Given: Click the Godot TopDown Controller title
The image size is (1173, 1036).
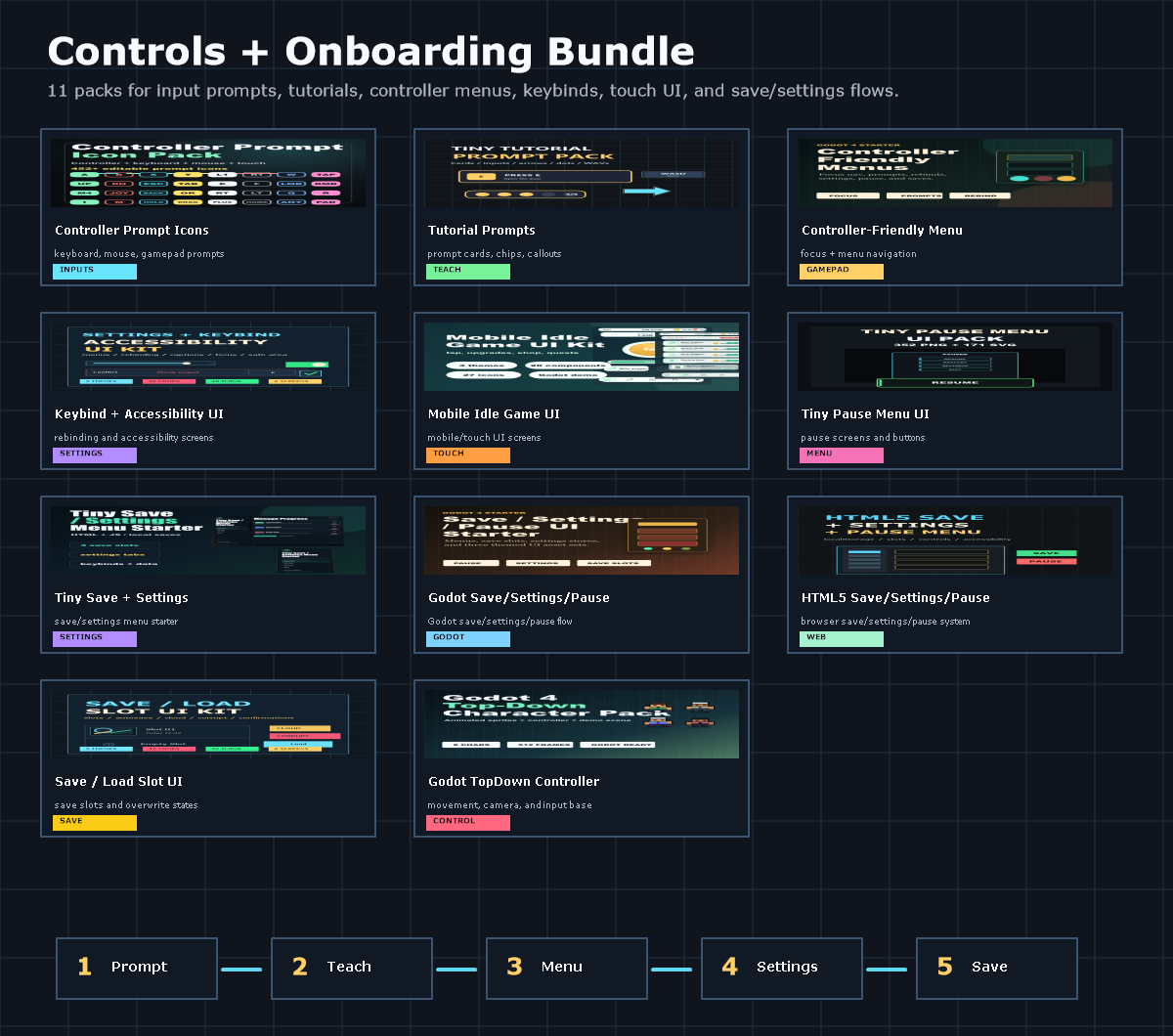Looking at the screenshot, I should 513,782.
